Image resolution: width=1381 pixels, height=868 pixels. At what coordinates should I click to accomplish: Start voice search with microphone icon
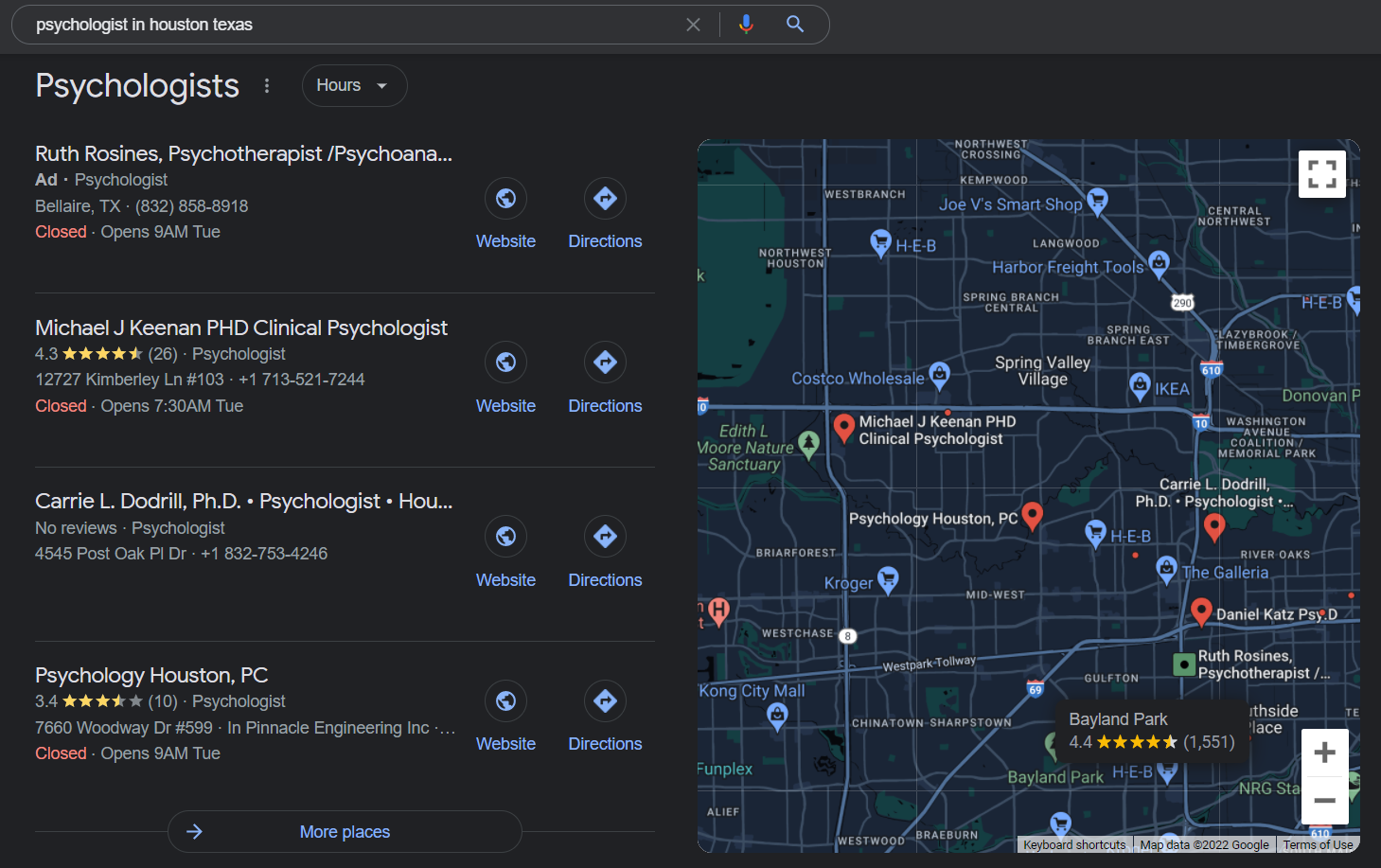(746, 25)
